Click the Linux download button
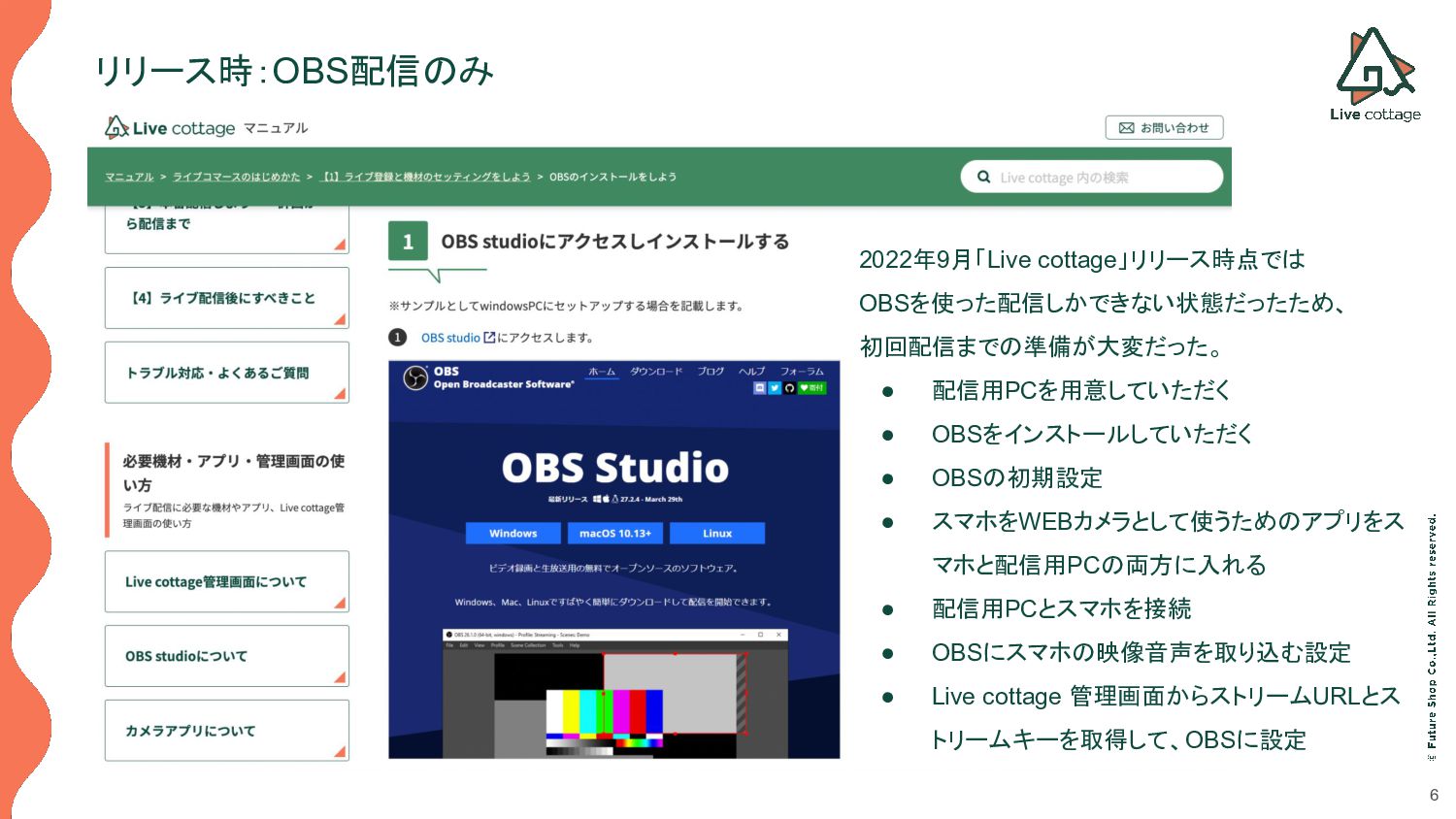Viewport: 1456px width, 819px height. pos(717,534)
